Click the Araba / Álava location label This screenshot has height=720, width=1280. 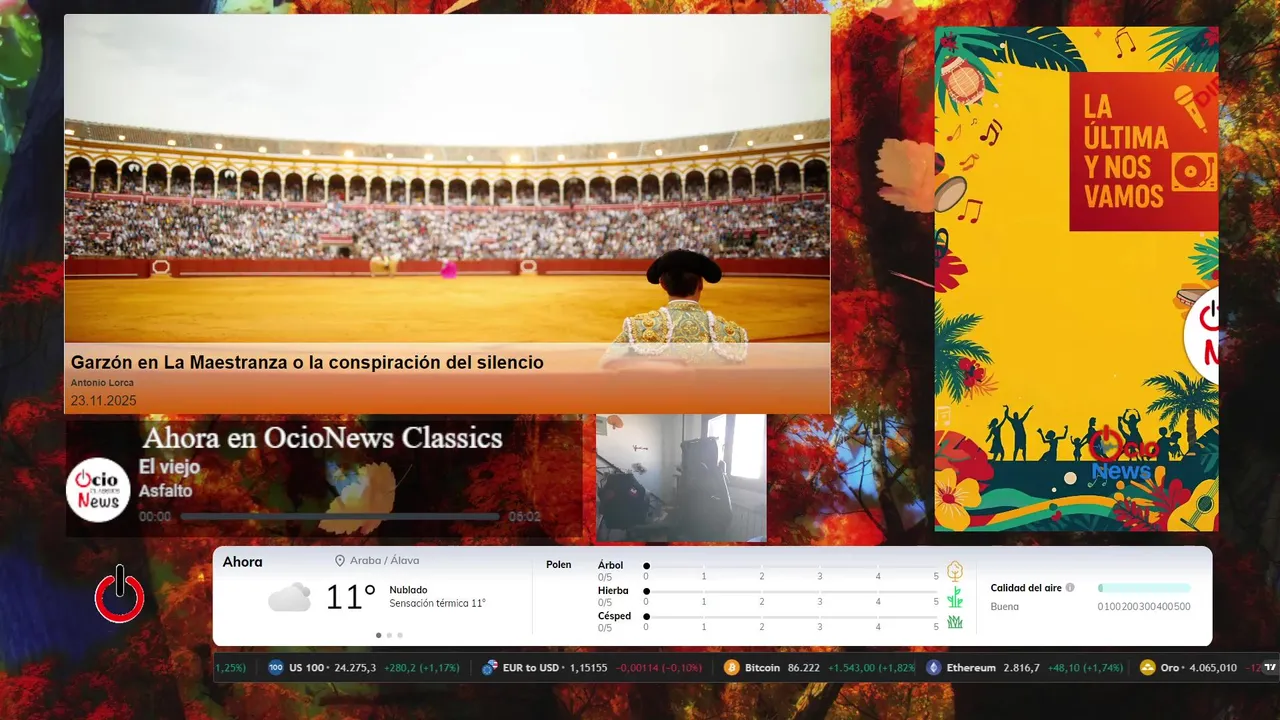point(384,561)
